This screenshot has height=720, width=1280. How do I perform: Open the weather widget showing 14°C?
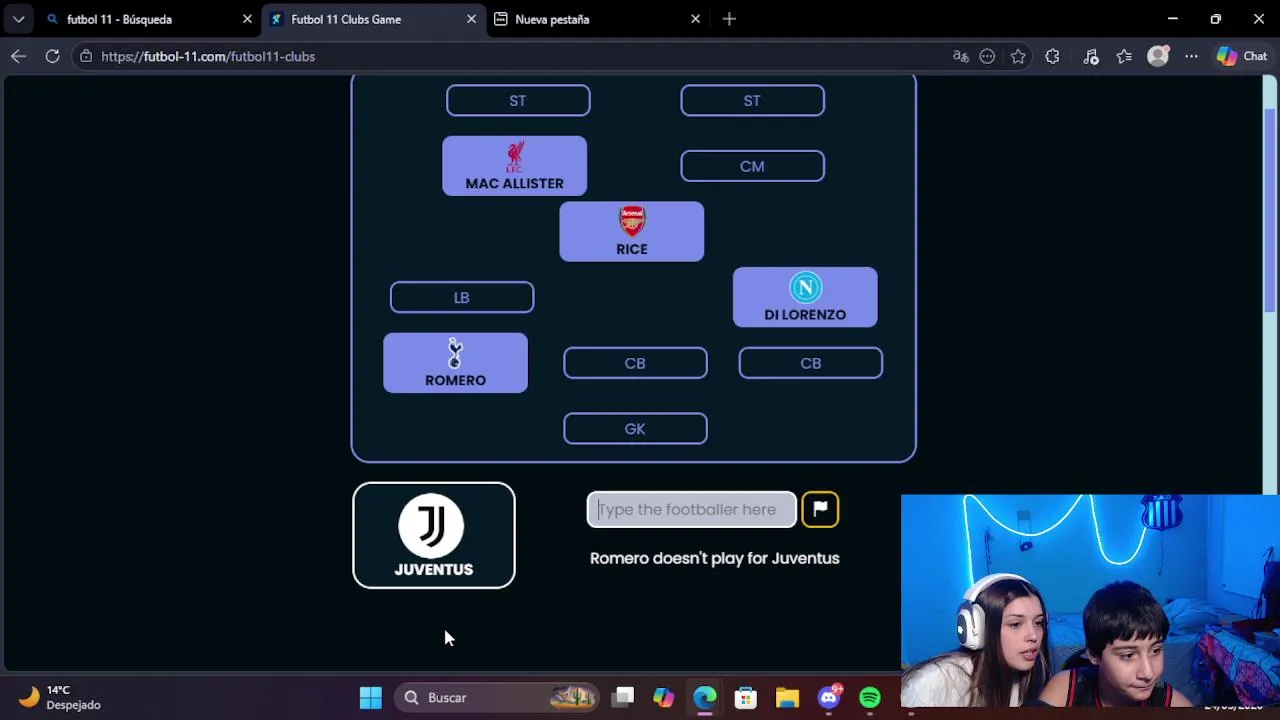pyautogui.click(x=60, y=697)
